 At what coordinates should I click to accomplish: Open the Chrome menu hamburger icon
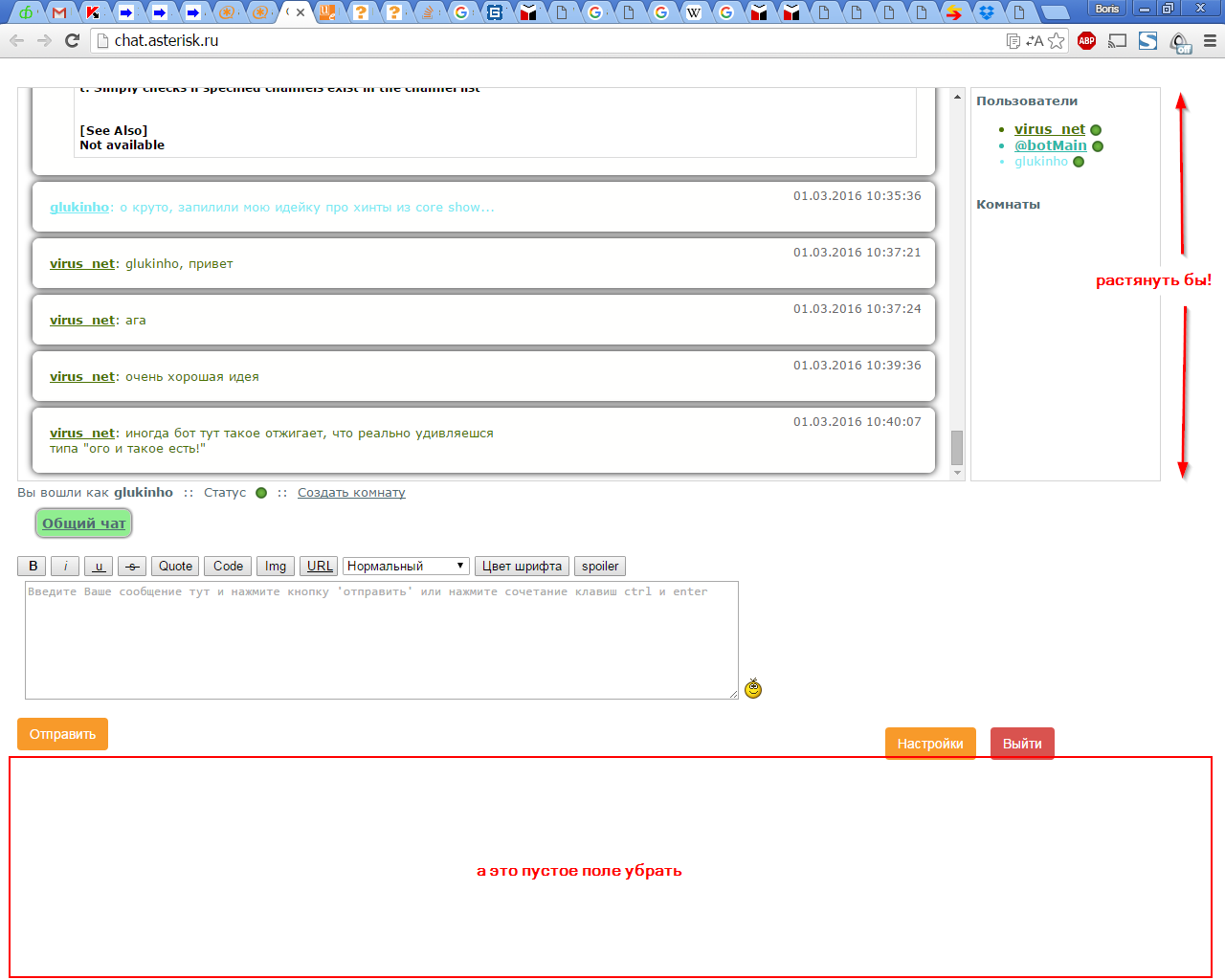pos(1210,40)
